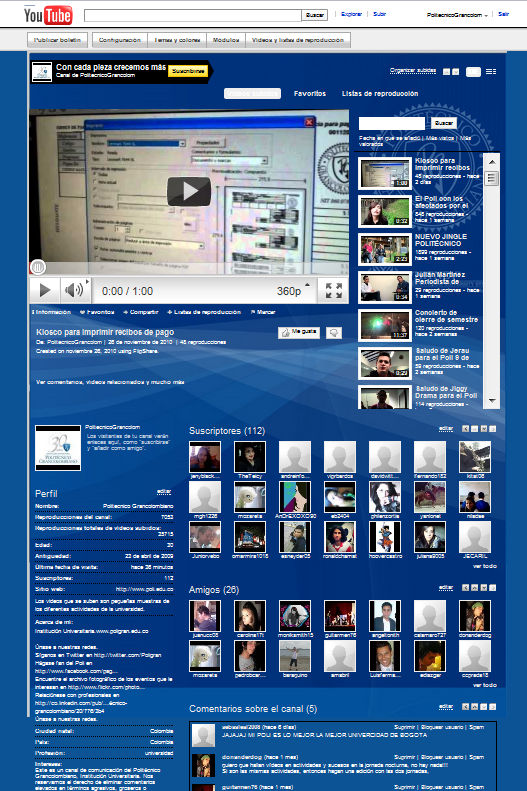This screenshot has width=527, height=791.
Task: Add to Listas de reproducción under player
Action: [204, 312]
